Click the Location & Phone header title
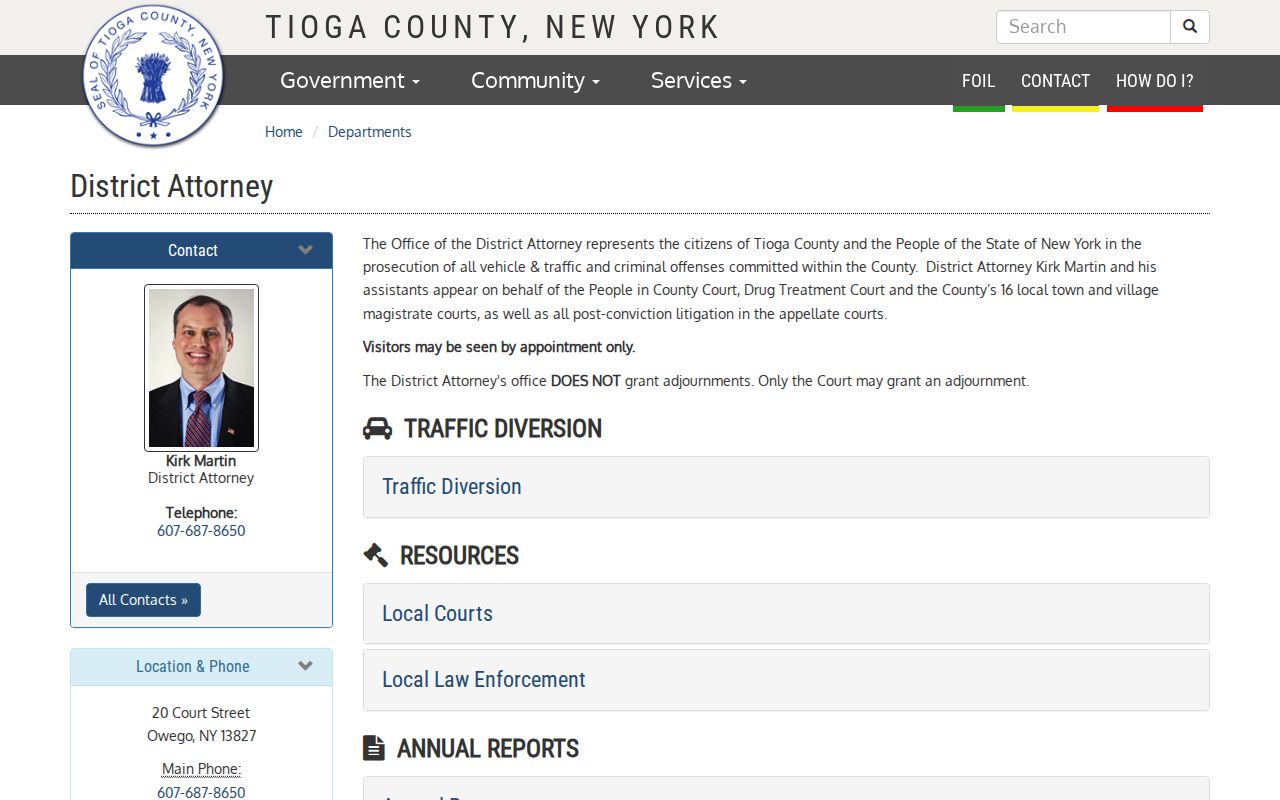Image resolution: width=1280 pixels, height=800 pixels. [x=193, y=666]
